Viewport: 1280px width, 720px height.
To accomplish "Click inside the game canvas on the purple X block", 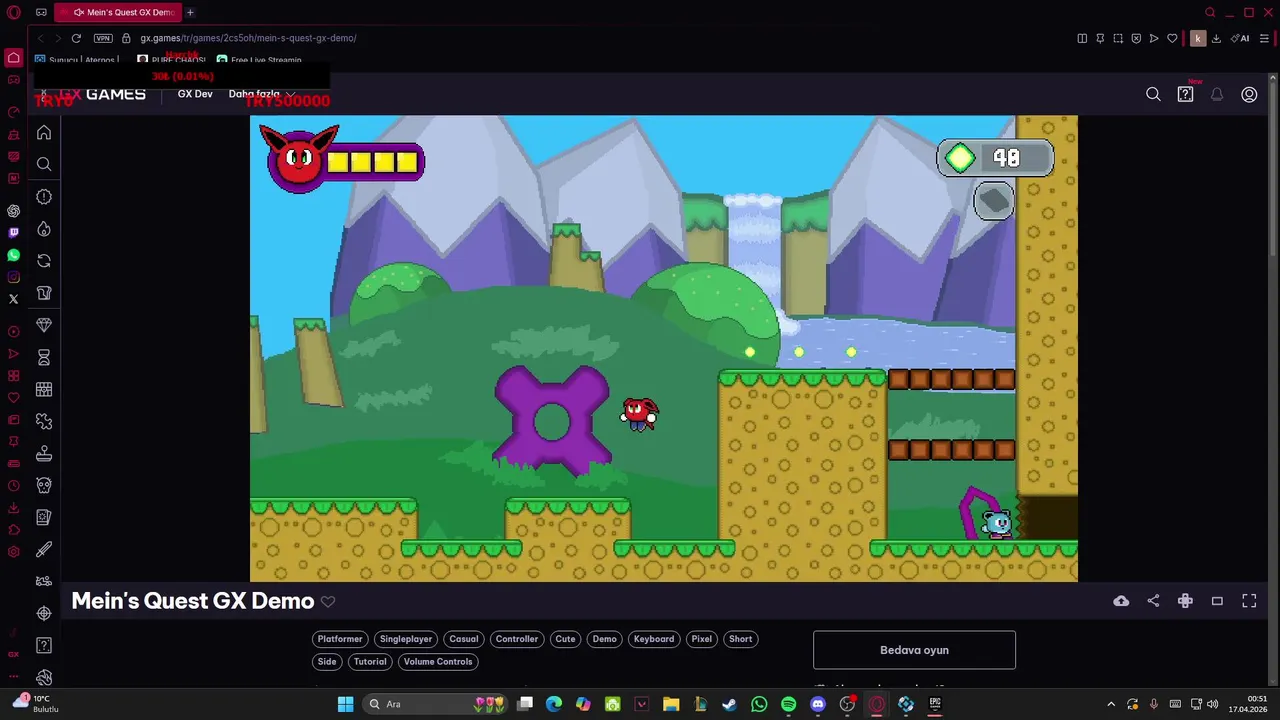I will click(x=552, y=420).
